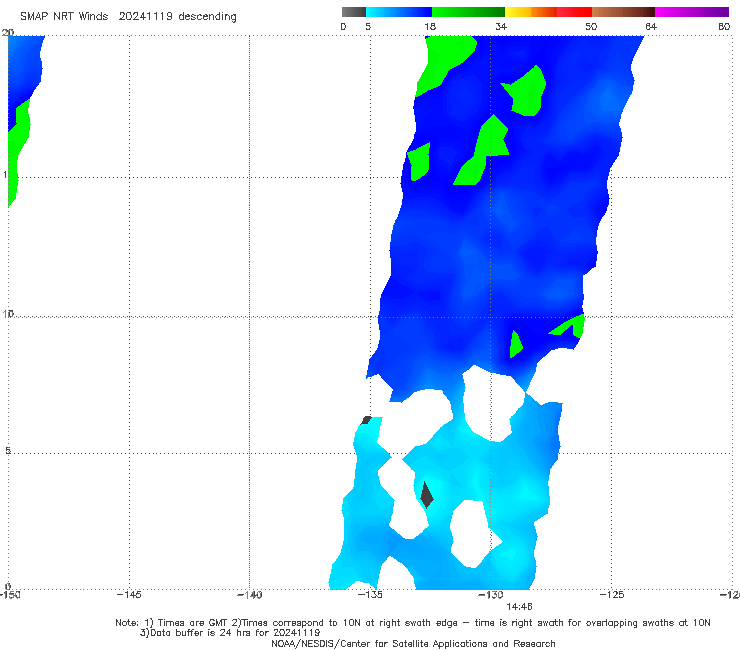Click the title text "SMAP NRT Winds 20241119 descending"

(128, 17)
